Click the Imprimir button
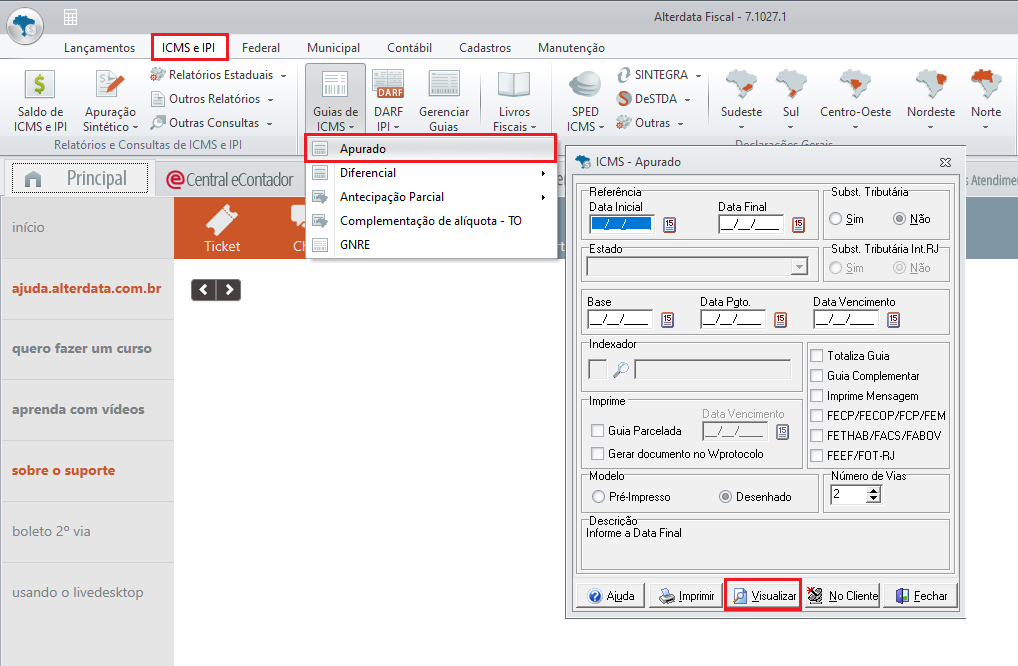The width and height of the screenshot is (1018, 666). point(686,595)
